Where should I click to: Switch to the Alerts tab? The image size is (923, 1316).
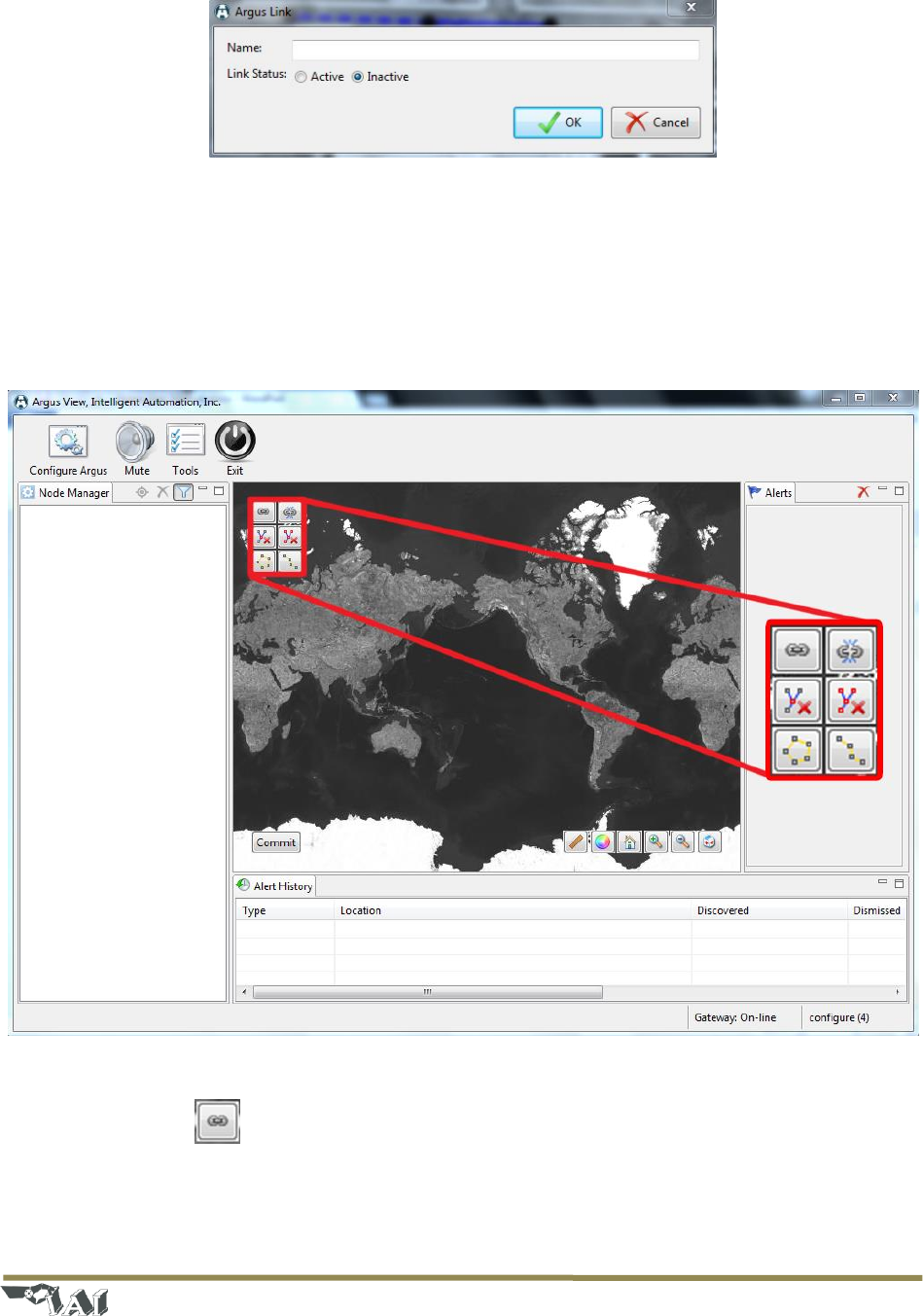tap(770, 493)
